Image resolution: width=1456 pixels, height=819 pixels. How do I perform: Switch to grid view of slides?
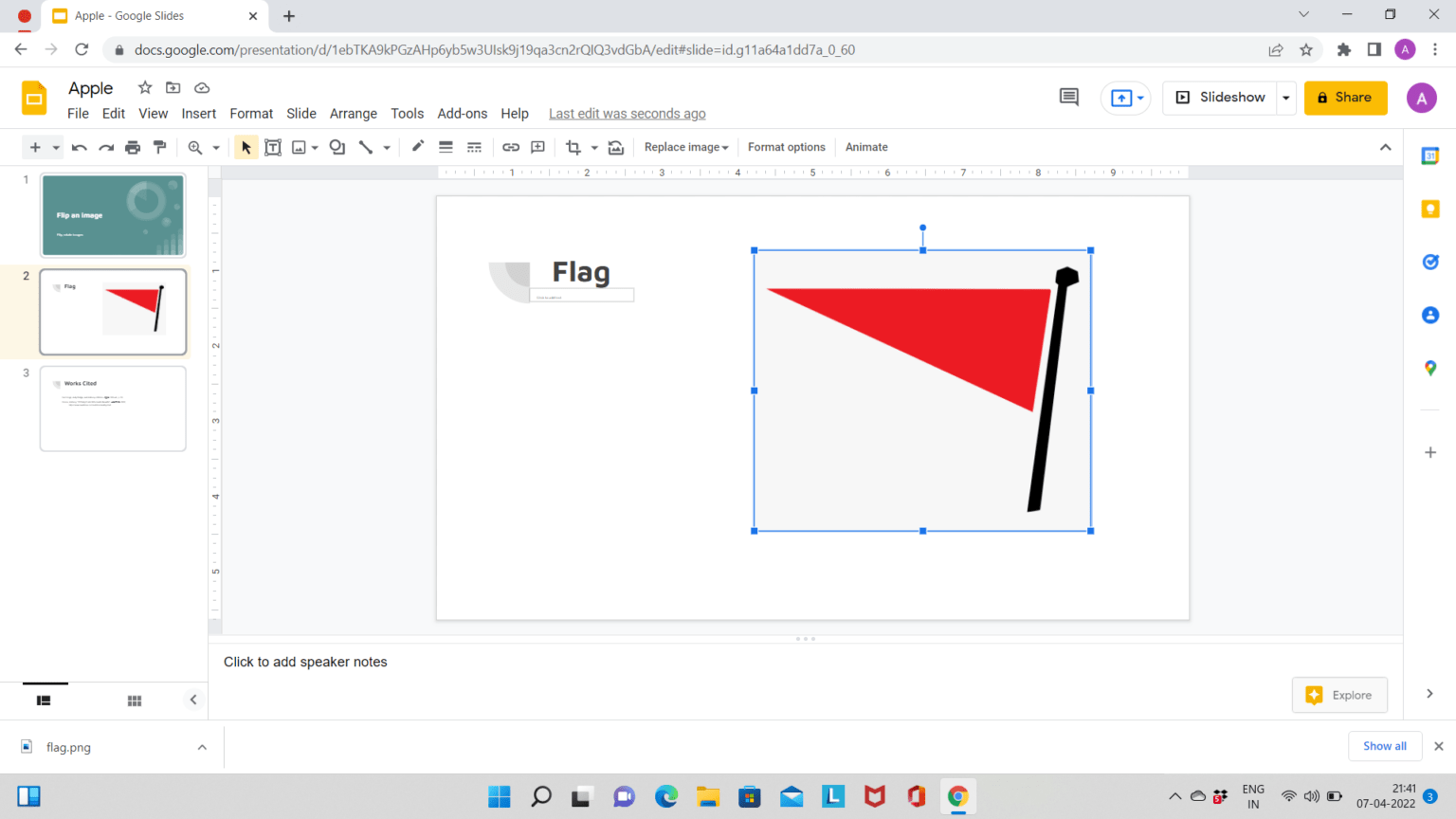point(134,701)
